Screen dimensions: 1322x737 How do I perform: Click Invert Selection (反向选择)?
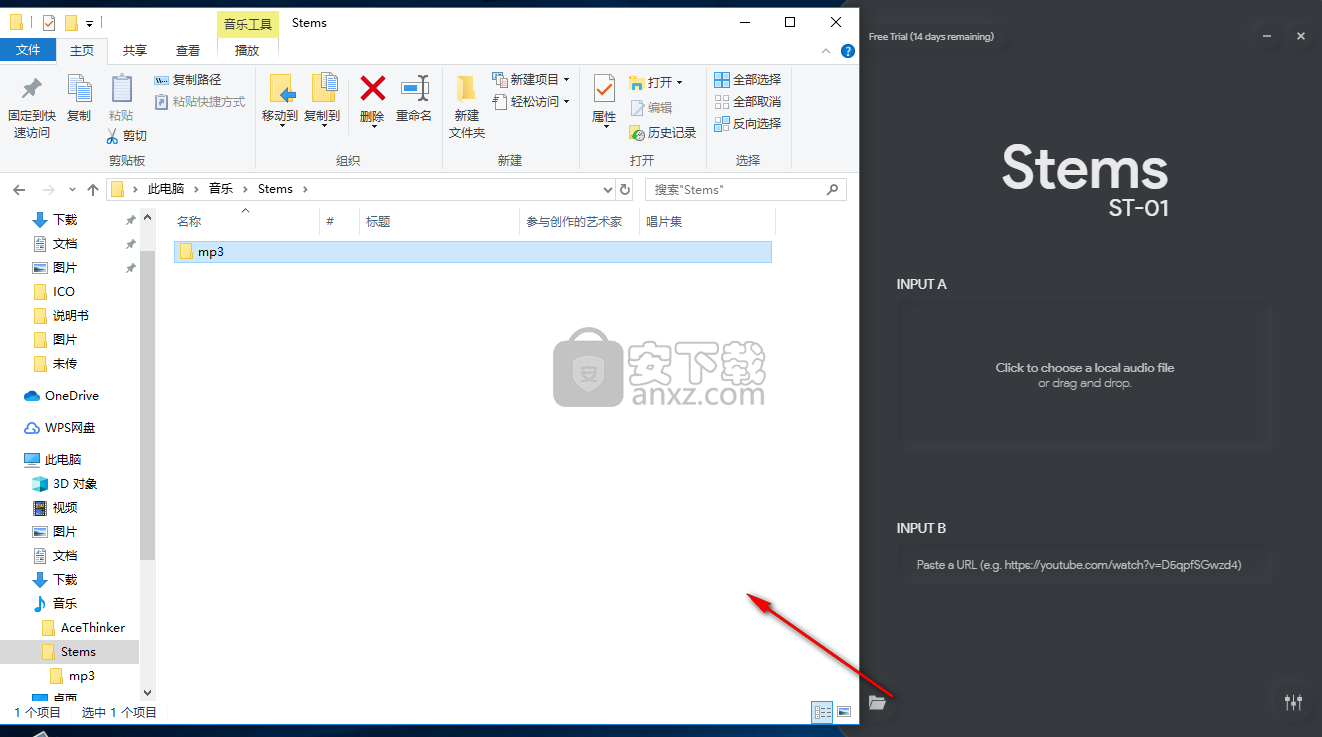point(748,124)
